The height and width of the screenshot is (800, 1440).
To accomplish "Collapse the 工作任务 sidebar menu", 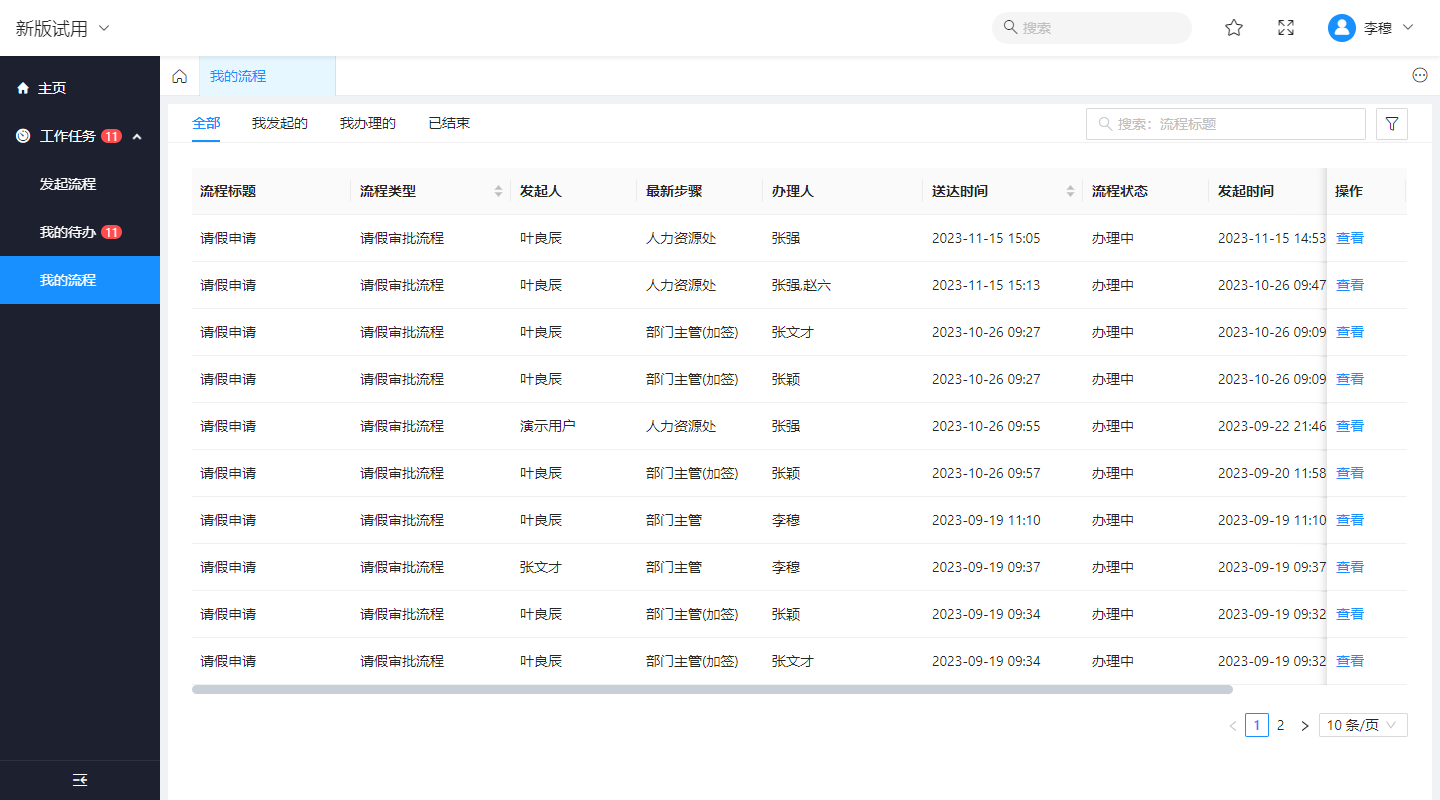I will 137,136.
